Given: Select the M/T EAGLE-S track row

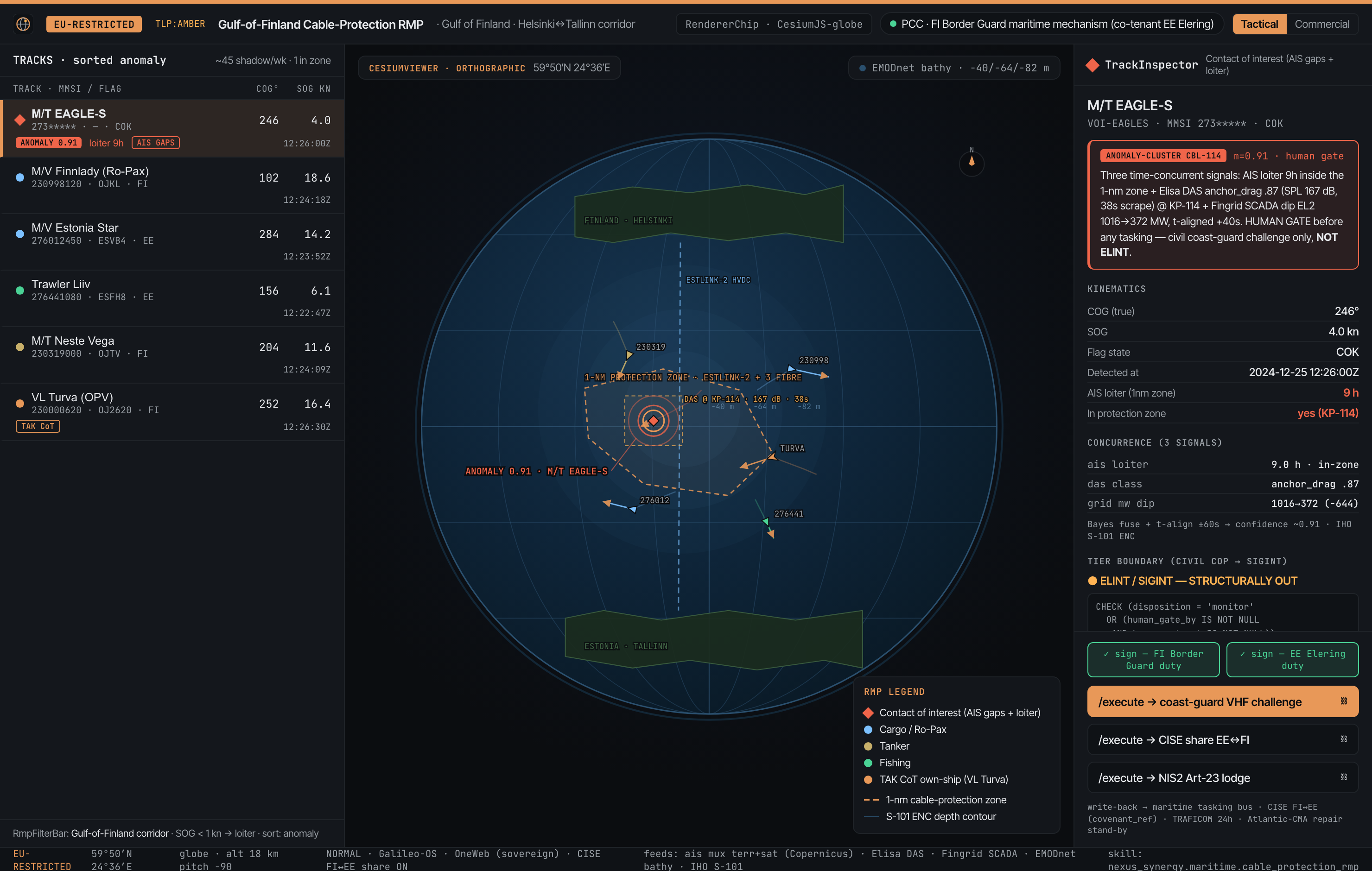Looking at the screenshot, I should coord(172,128).
